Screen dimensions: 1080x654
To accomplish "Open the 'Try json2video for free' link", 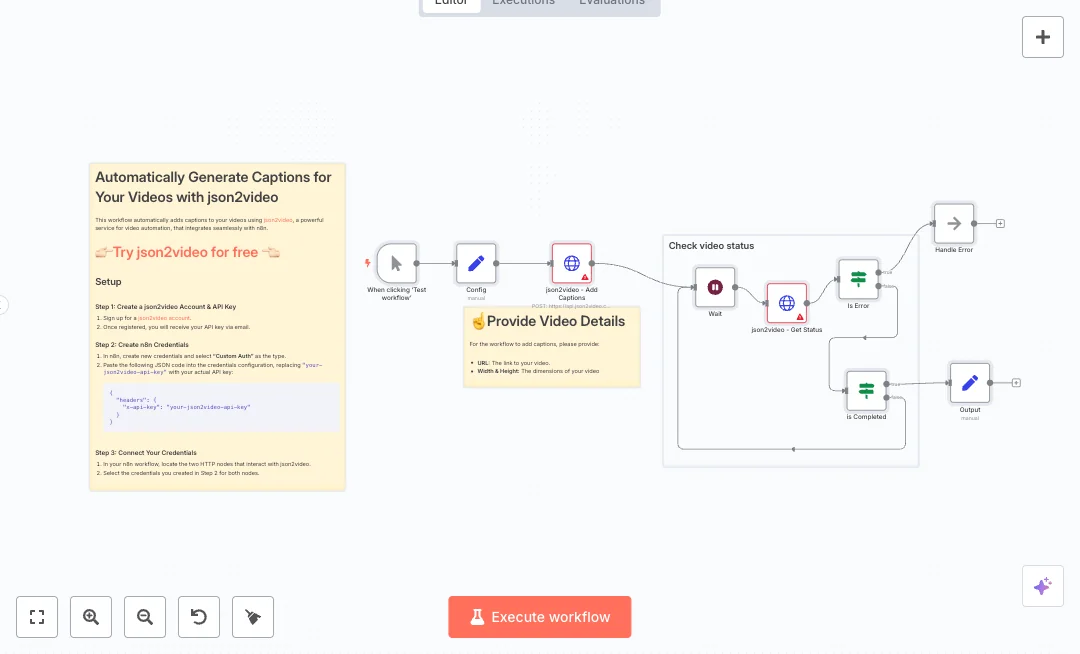I will [x=188, y=252].
